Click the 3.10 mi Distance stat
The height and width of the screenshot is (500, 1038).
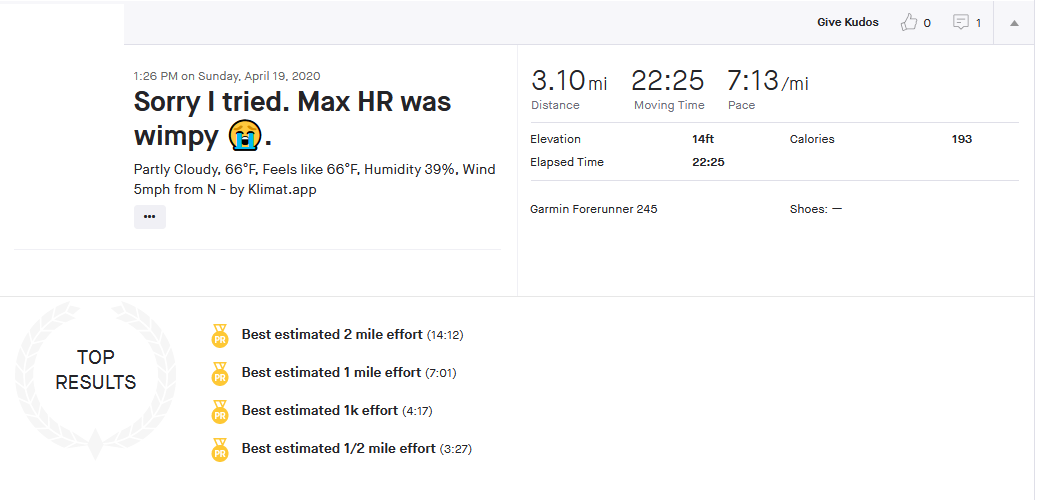coord(569,89)
